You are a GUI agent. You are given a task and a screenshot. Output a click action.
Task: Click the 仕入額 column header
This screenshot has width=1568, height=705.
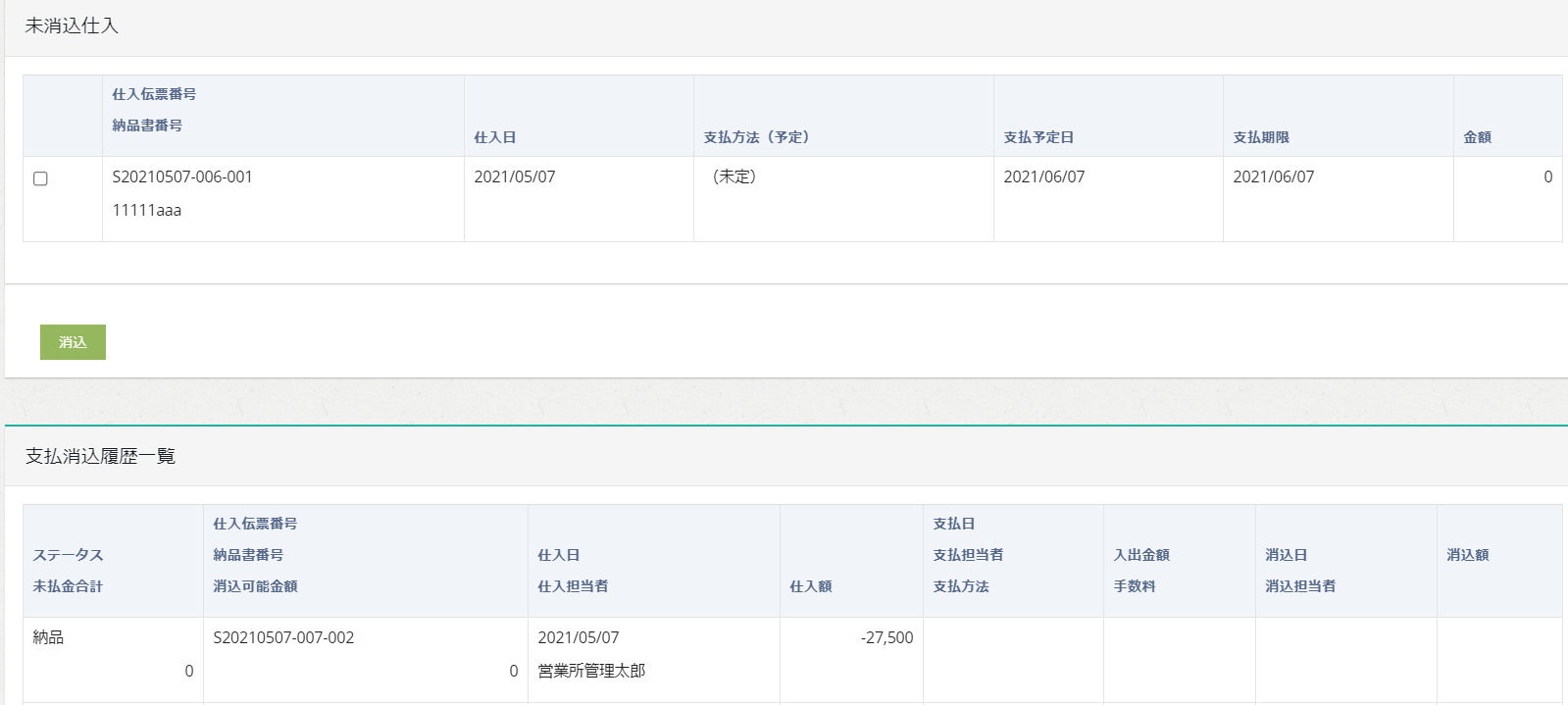coord(811,586)
